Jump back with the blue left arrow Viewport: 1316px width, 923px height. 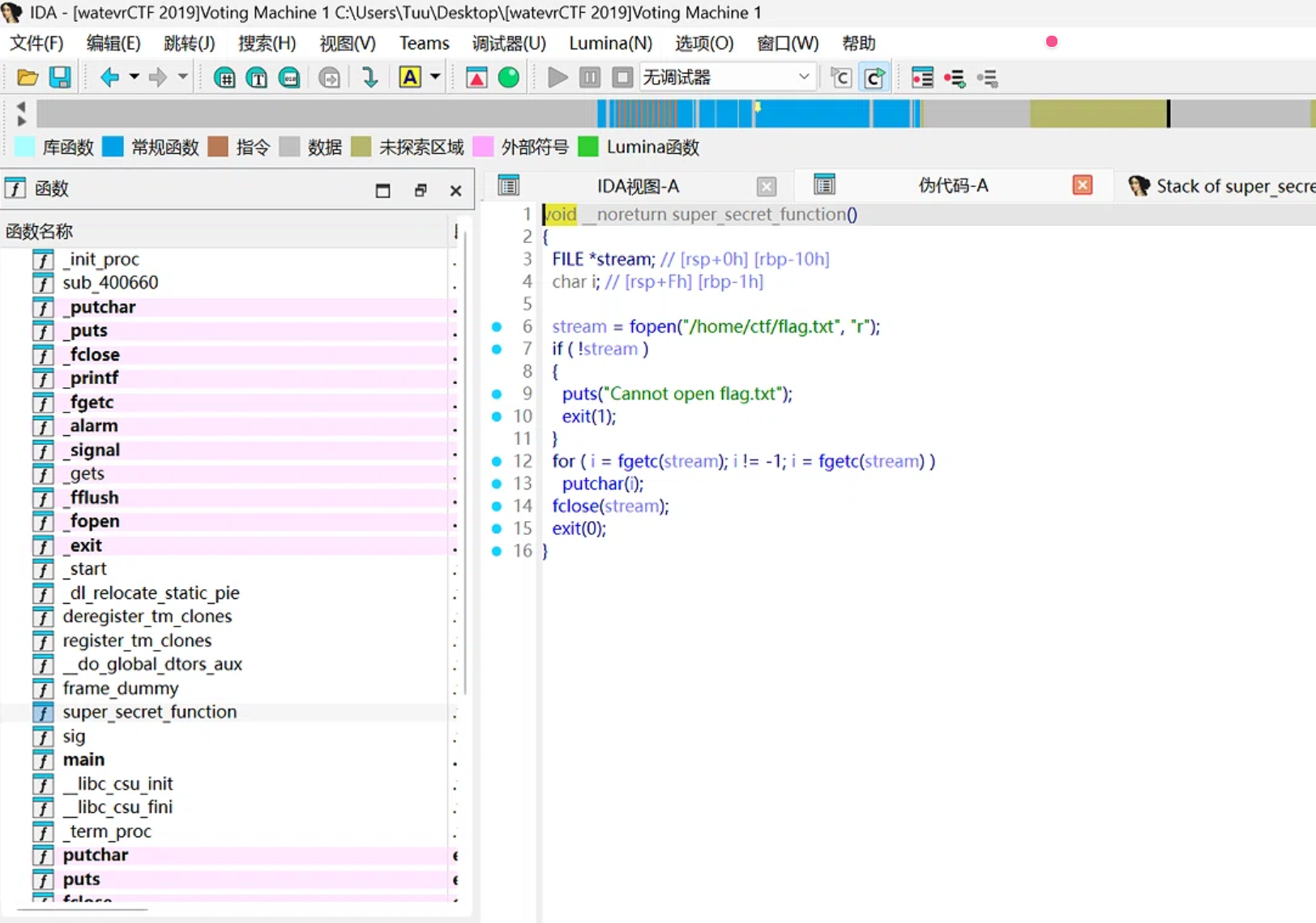point(109,78)
